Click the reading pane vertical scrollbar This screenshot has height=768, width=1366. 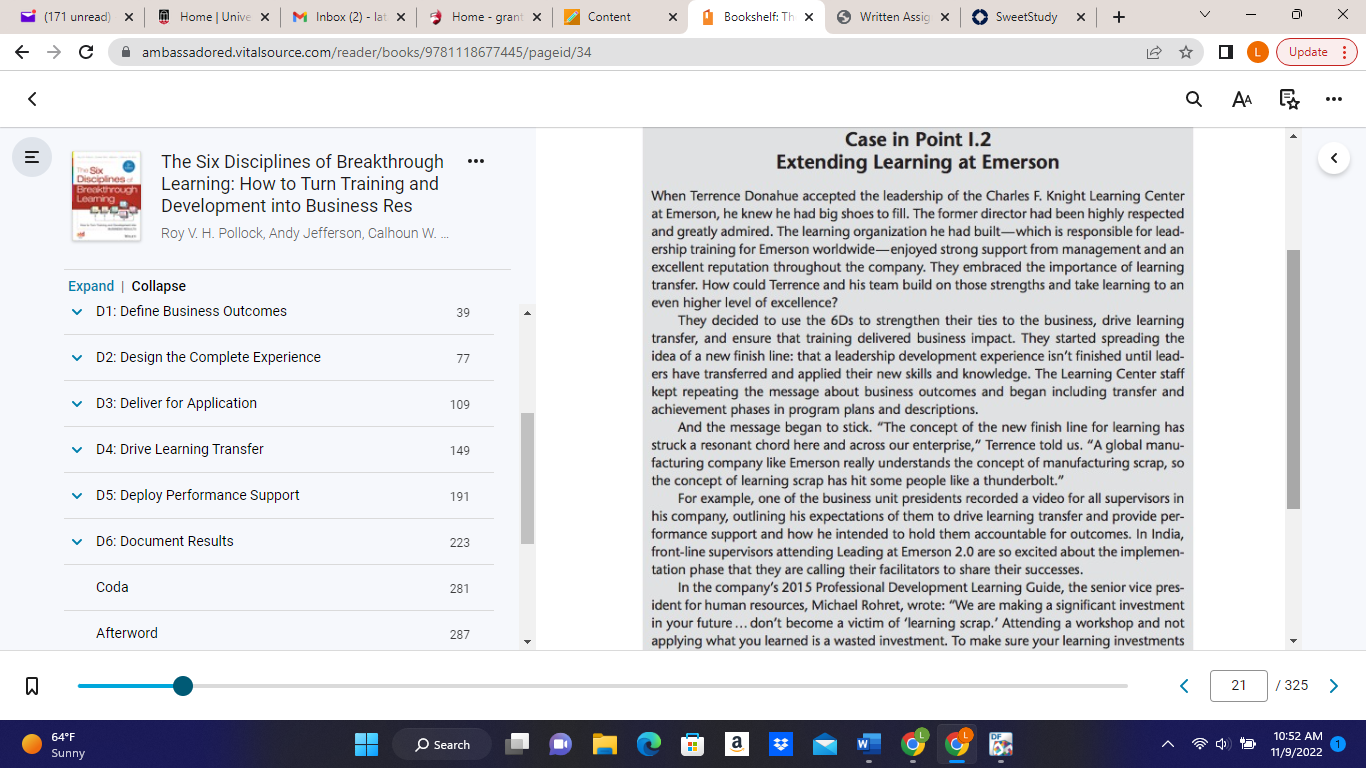(1293, 380)
